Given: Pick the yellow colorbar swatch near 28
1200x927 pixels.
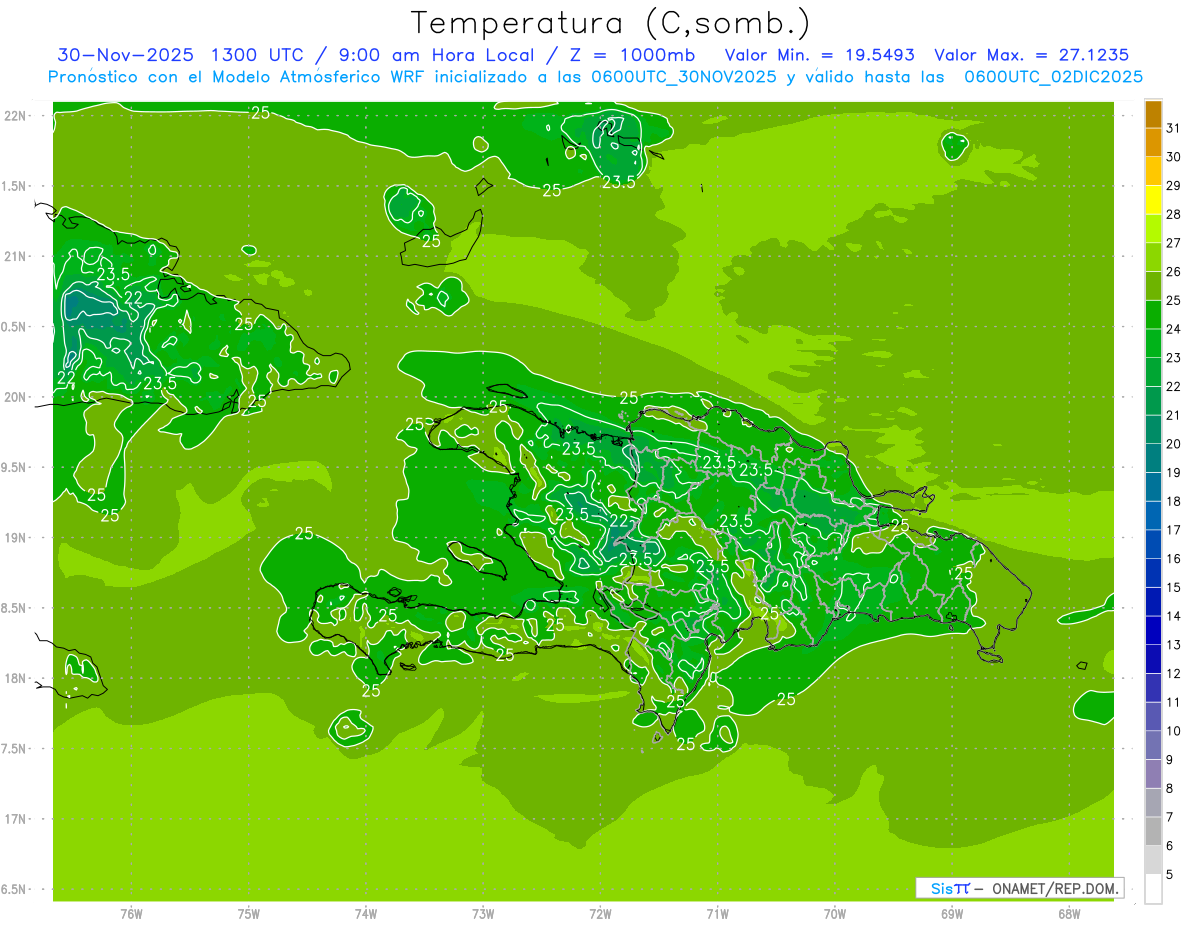Looking at the screenshot, I should 1153,201.
